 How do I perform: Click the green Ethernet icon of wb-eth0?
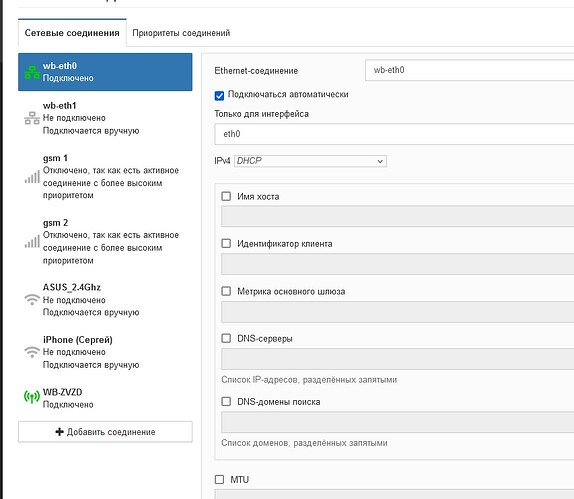click(32, 72)
